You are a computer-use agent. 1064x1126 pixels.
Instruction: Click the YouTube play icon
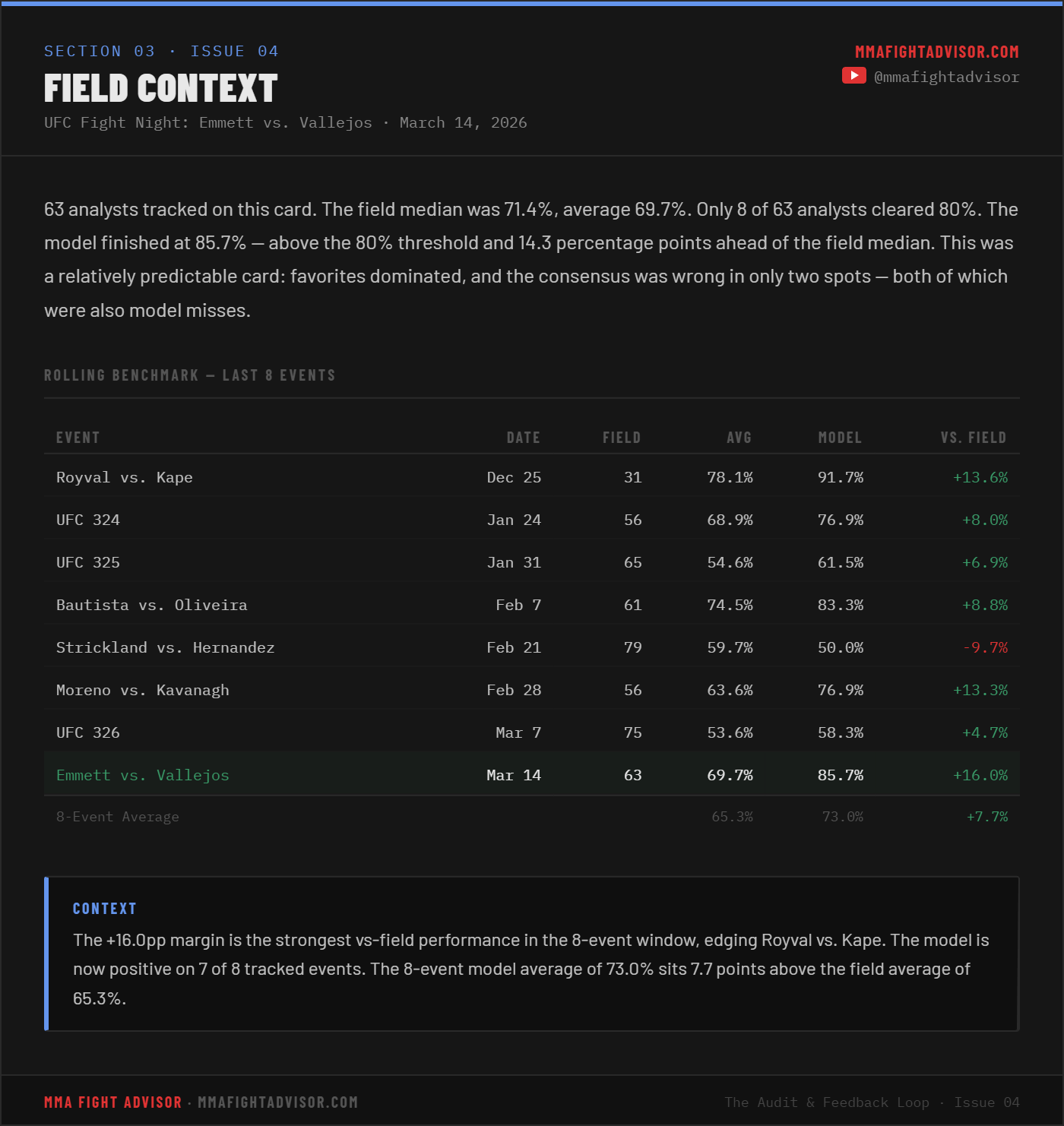click(x=853, y=75)
